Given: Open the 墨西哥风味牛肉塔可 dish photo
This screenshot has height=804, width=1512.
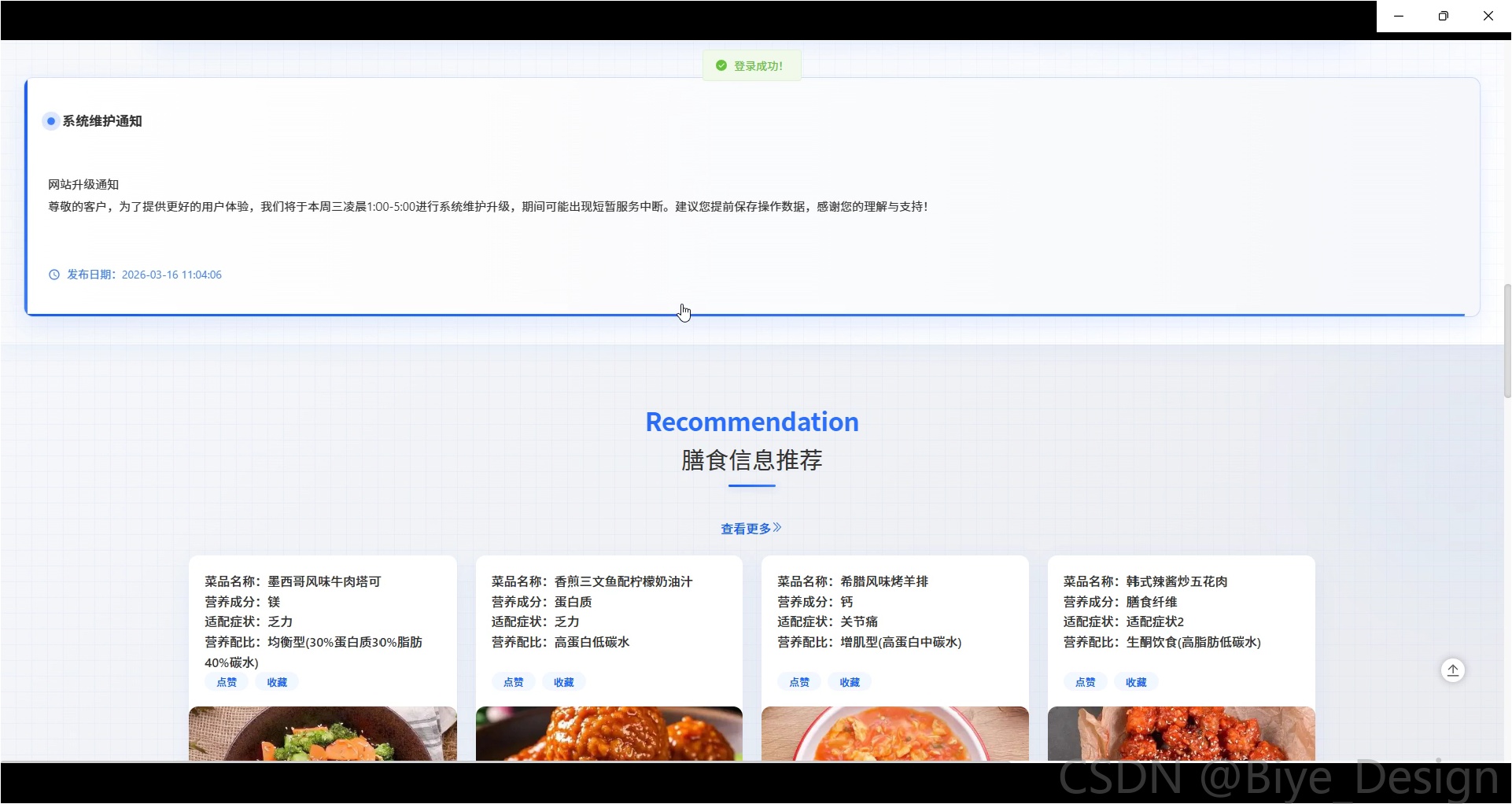Looking at the screenshot, I should coord(323,733).
